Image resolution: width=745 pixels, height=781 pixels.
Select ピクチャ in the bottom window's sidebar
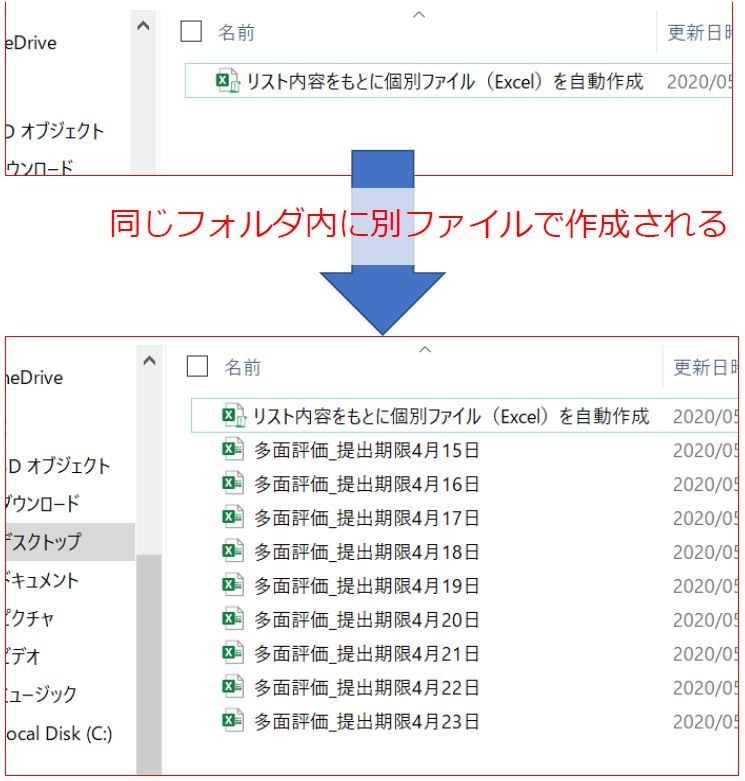click(x=30, y=618)
